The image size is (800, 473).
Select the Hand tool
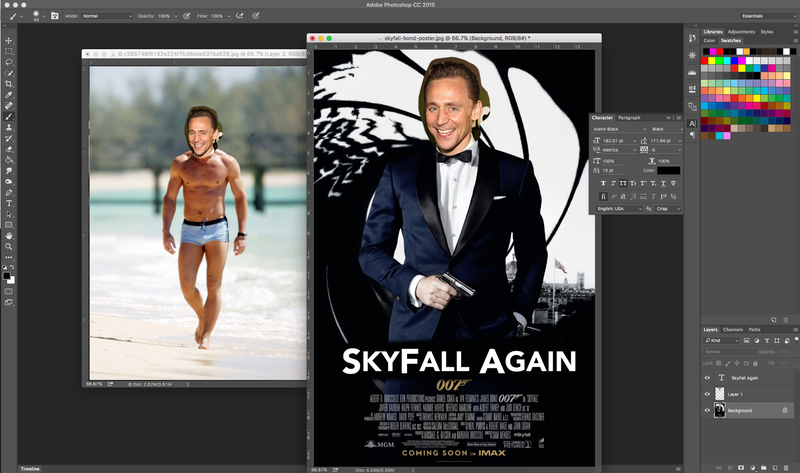[x=9, y=236]
